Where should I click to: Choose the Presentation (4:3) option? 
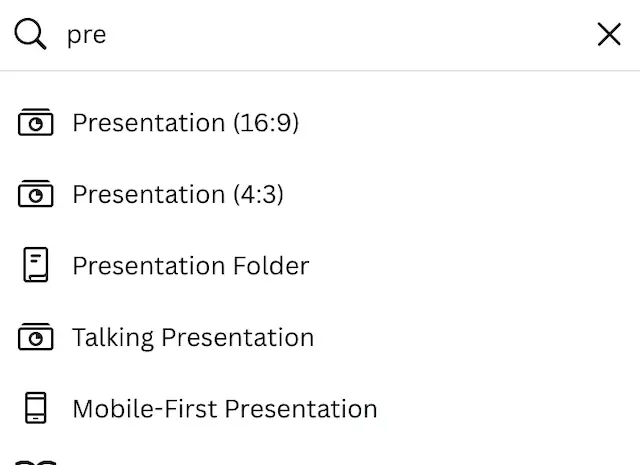tap(320, 194)
